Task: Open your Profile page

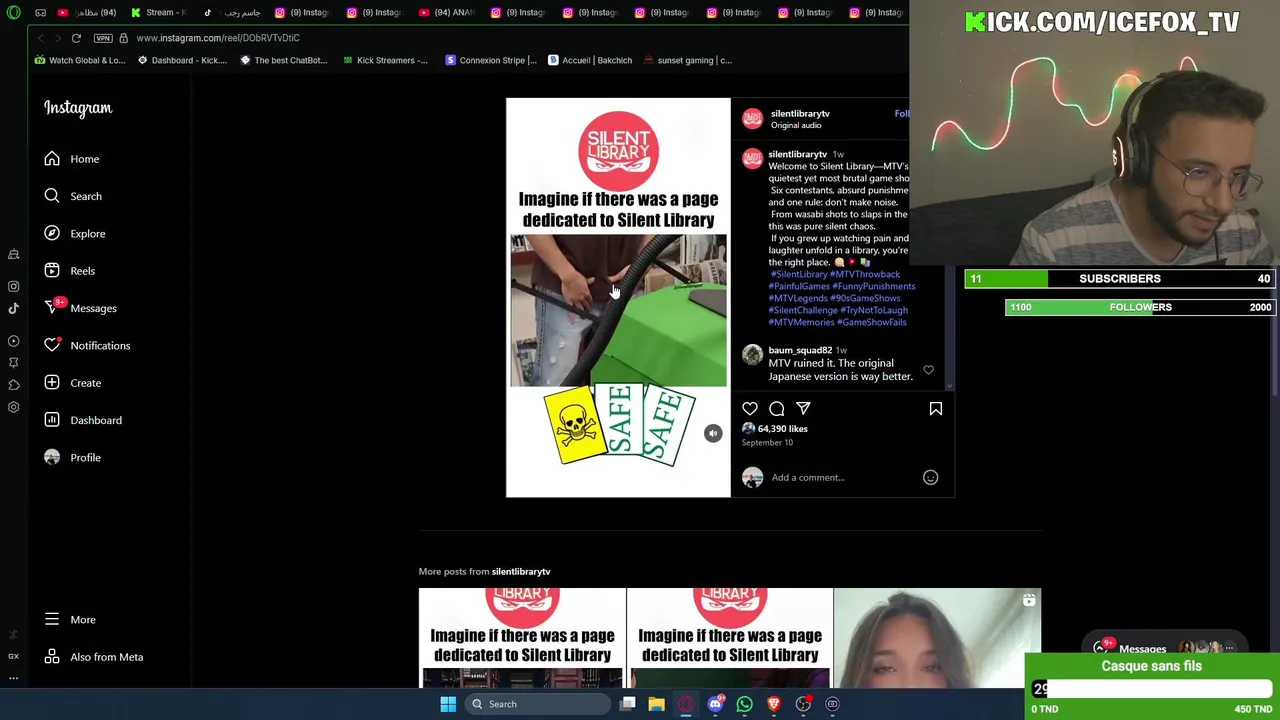Action: [72, 457]
